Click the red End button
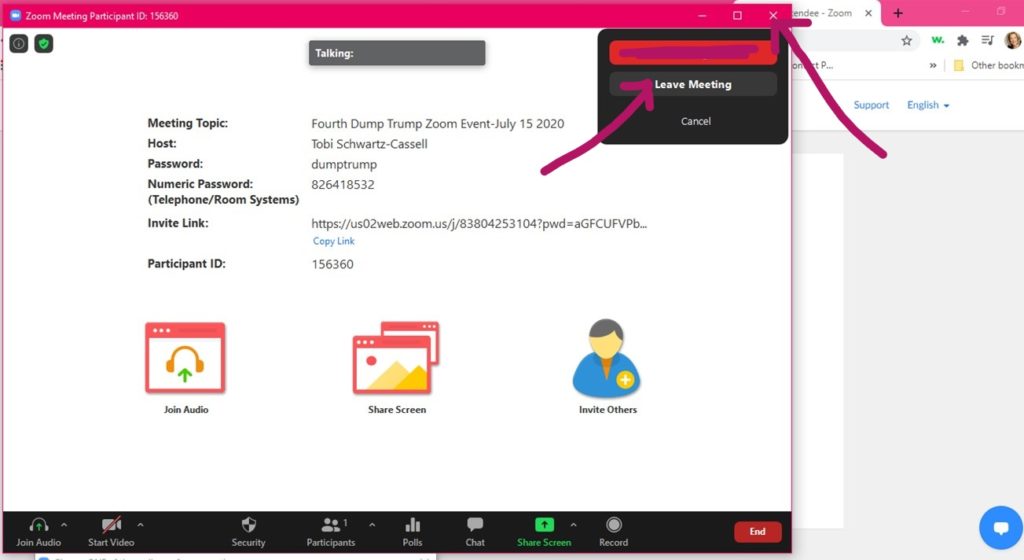 point(757,531)
